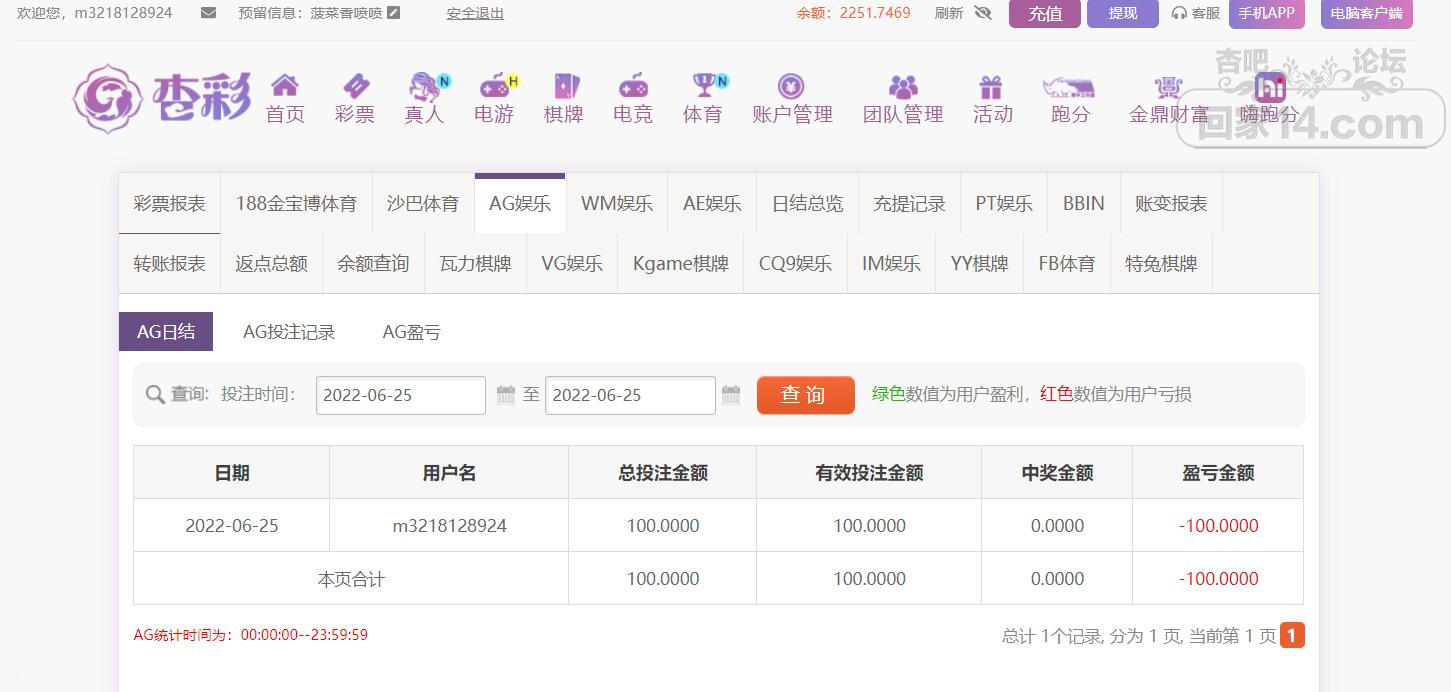Screen dimensions: 1451x692
Task: Click the mail envelope icon
Action: [x=208, y=13]
